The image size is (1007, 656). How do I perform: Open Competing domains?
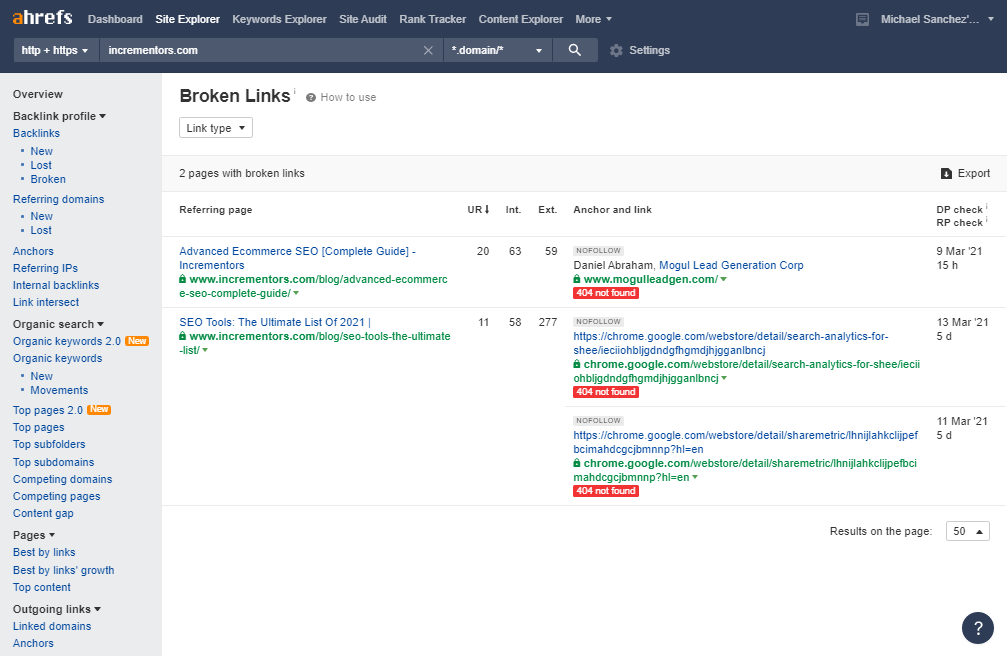(62, 479)
